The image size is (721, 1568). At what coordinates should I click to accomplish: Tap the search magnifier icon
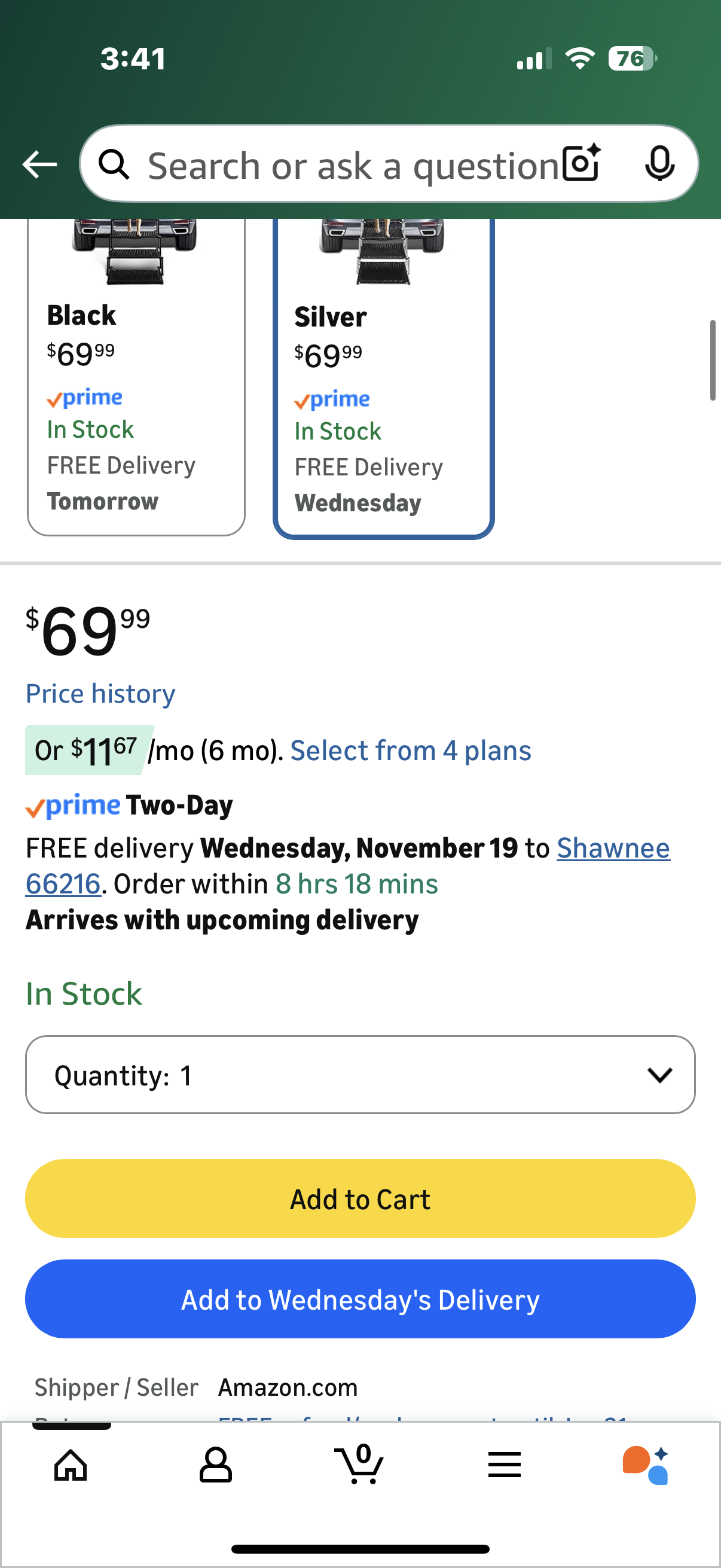(114, 164)
